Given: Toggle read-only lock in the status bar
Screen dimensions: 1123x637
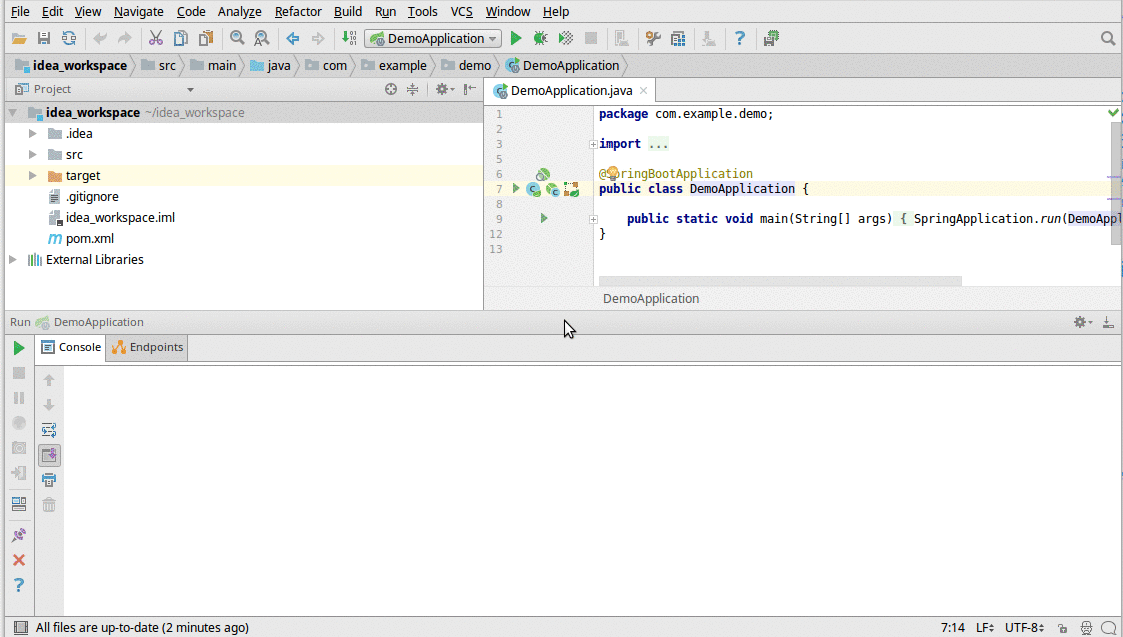Looking at the screenshot, I should [x=1062, y=628].
